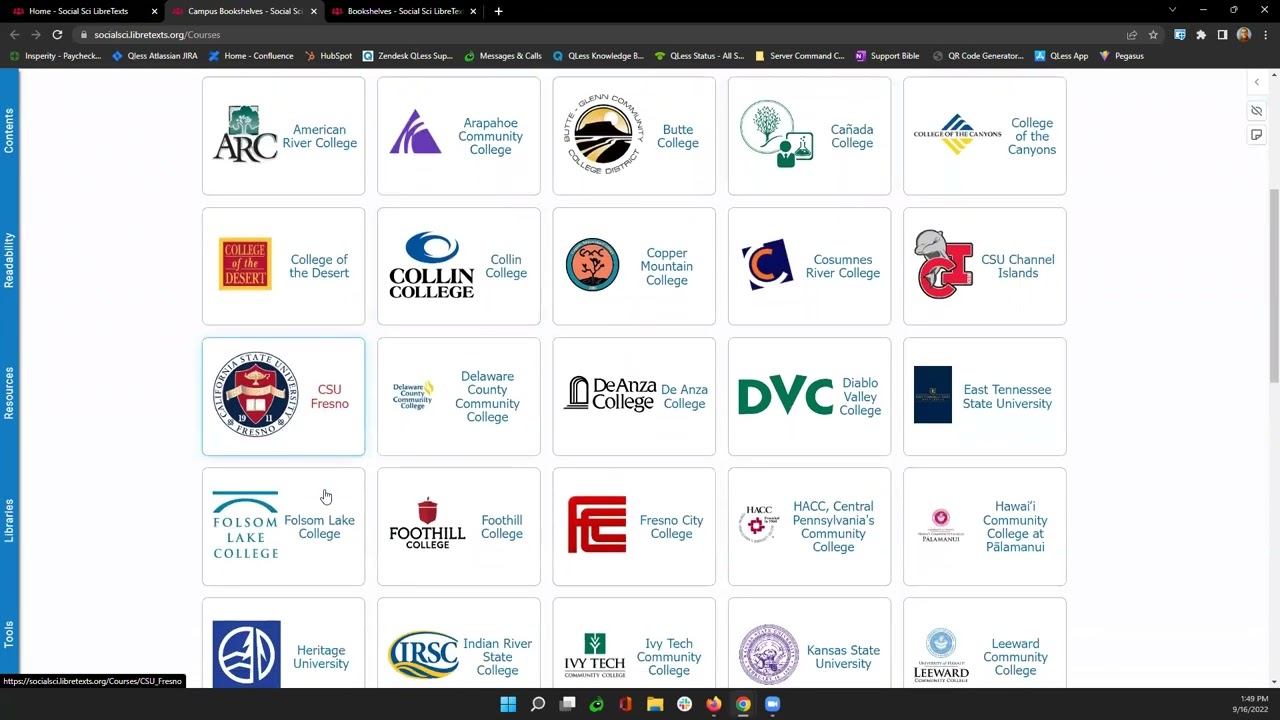Click the address bar URL field
1280x720 pixels.
(x=600, y=34)
